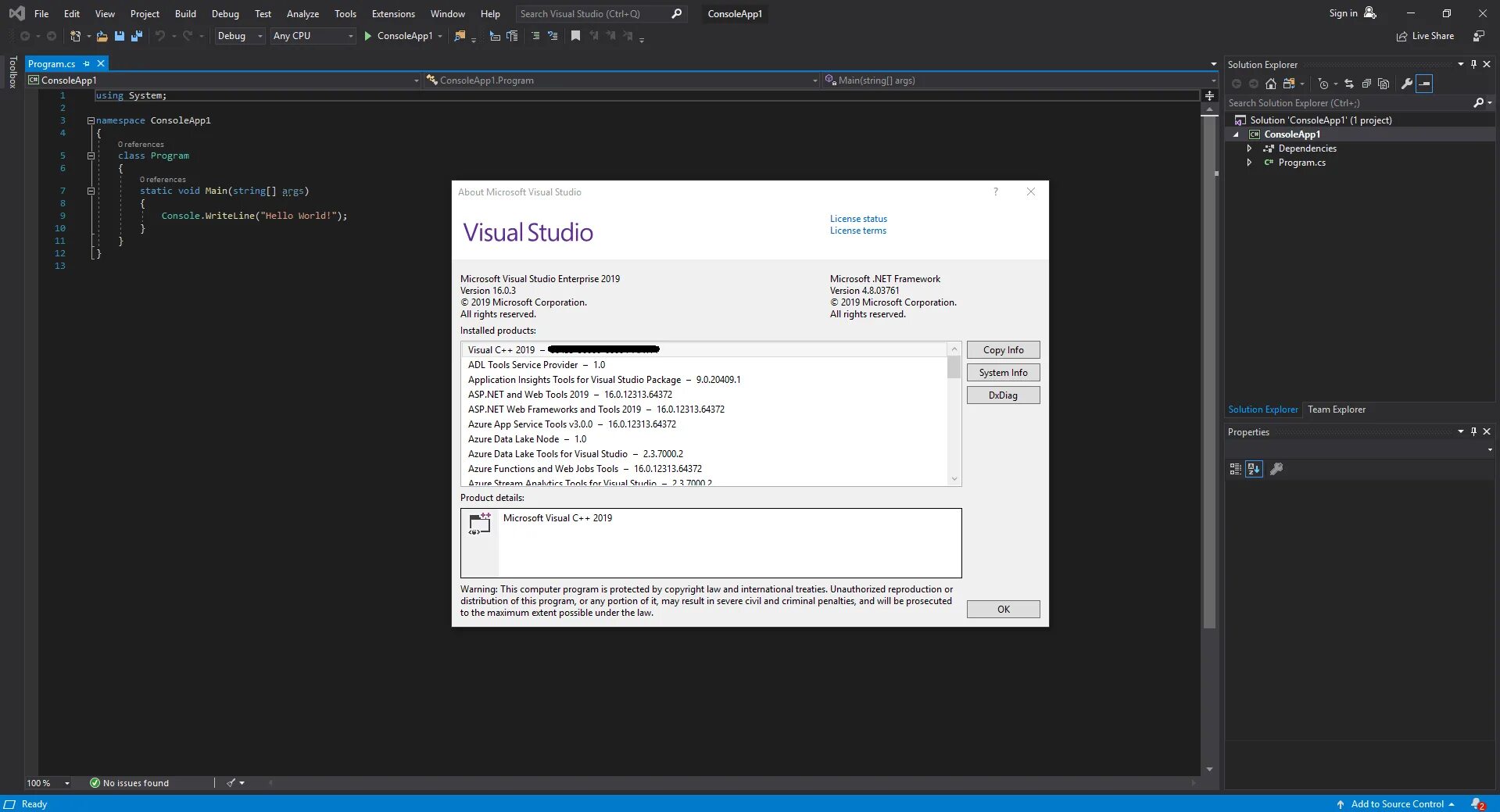Click the Copy Info button
The width and height of the screenshot is (1500, 812).
tap(1003, 350)
